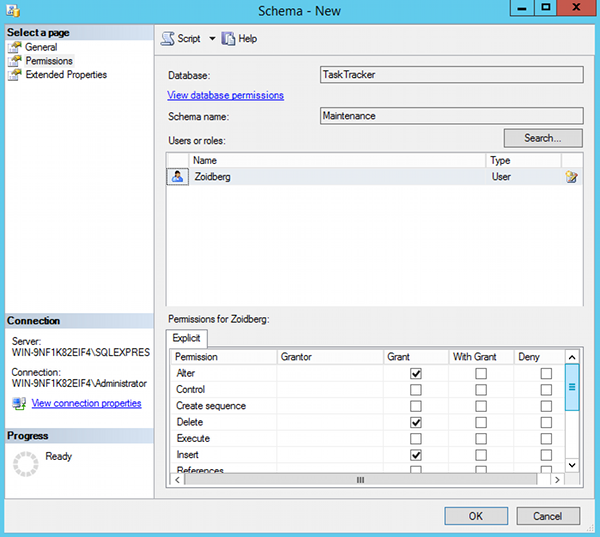Image resolution: width=600 pixels, height=537 pixels.
Task: Click the Alter permission row label
Action: click(186, 373)
